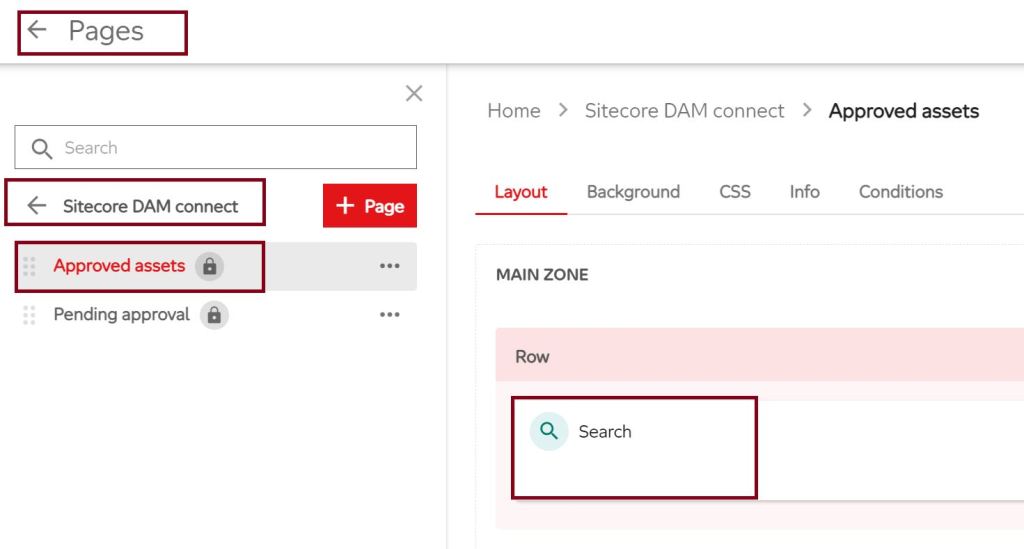Viewport: 1024px width, 549px height.
Task: Open the CSS tab
Action: (x=735, y=192)
